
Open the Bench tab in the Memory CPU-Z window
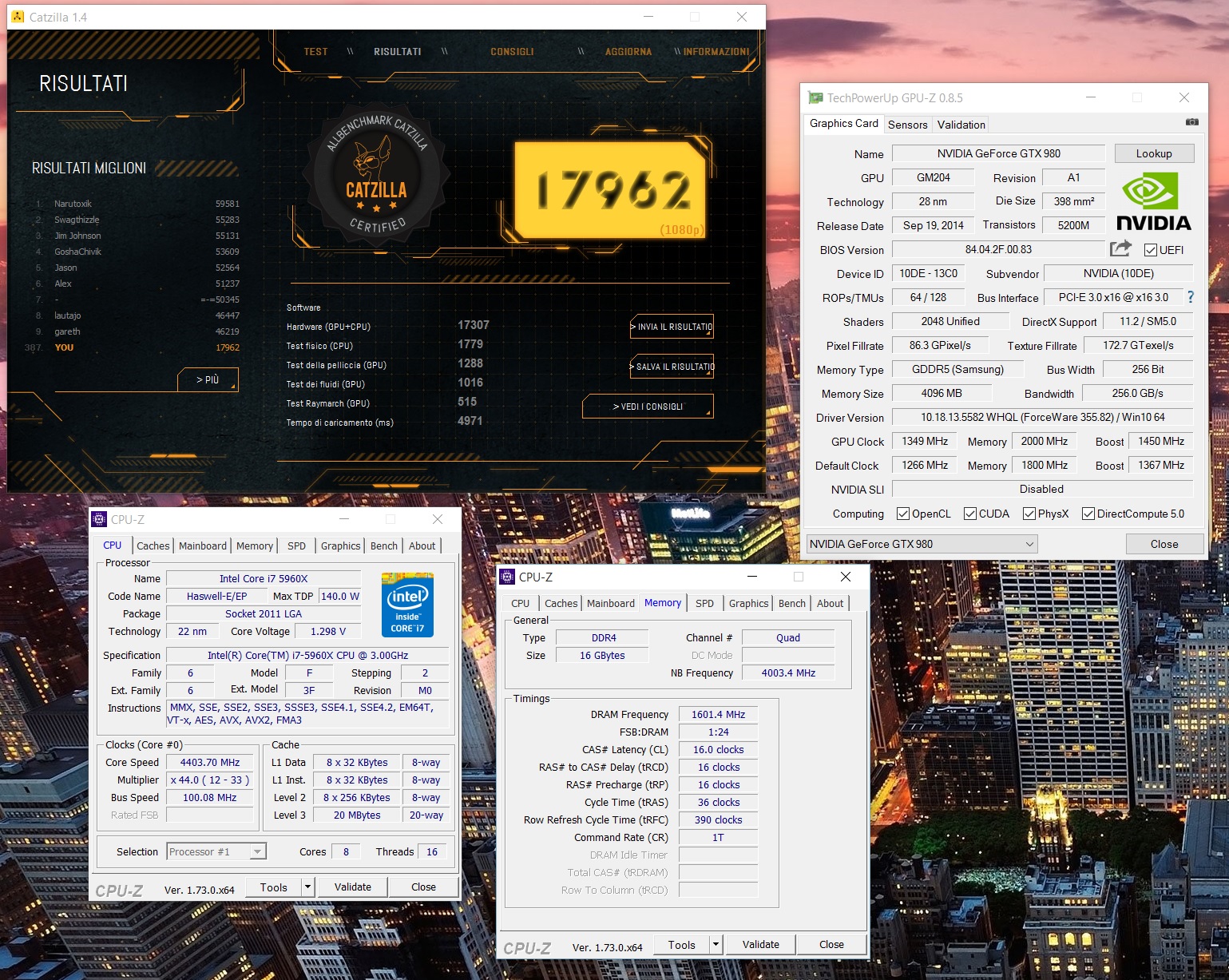point(792,603)
